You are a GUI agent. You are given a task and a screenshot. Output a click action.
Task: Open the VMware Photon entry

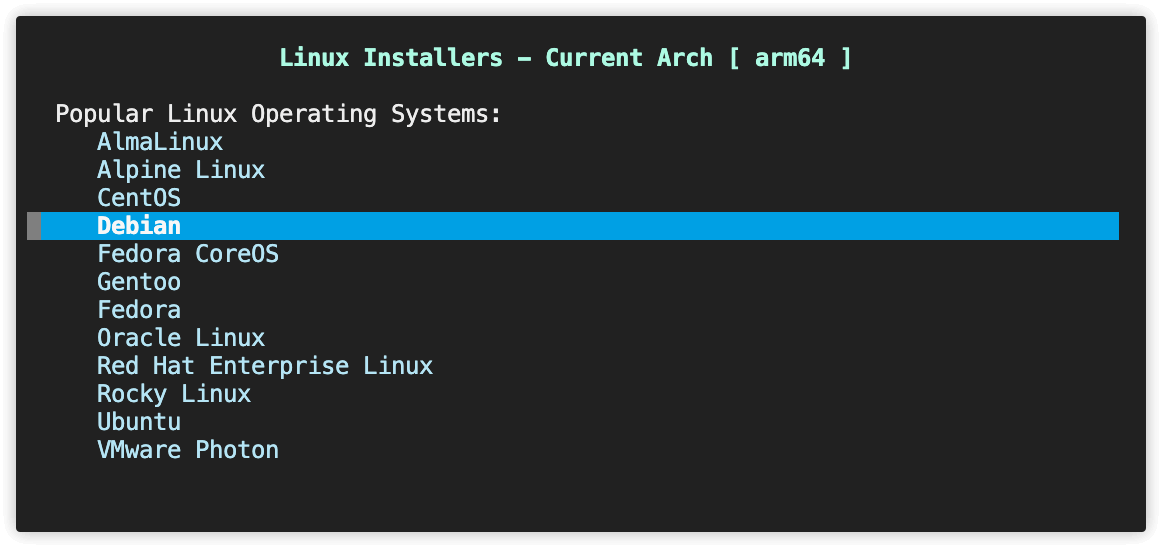(x=188, y=450)
